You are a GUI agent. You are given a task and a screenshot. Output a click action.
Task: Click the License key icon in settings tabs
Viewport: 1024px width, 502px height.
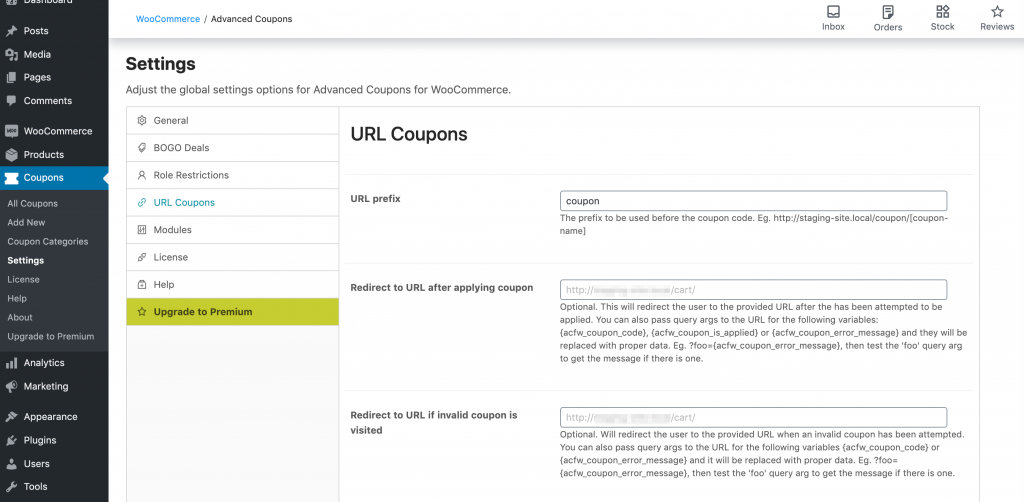pos(142,257)
